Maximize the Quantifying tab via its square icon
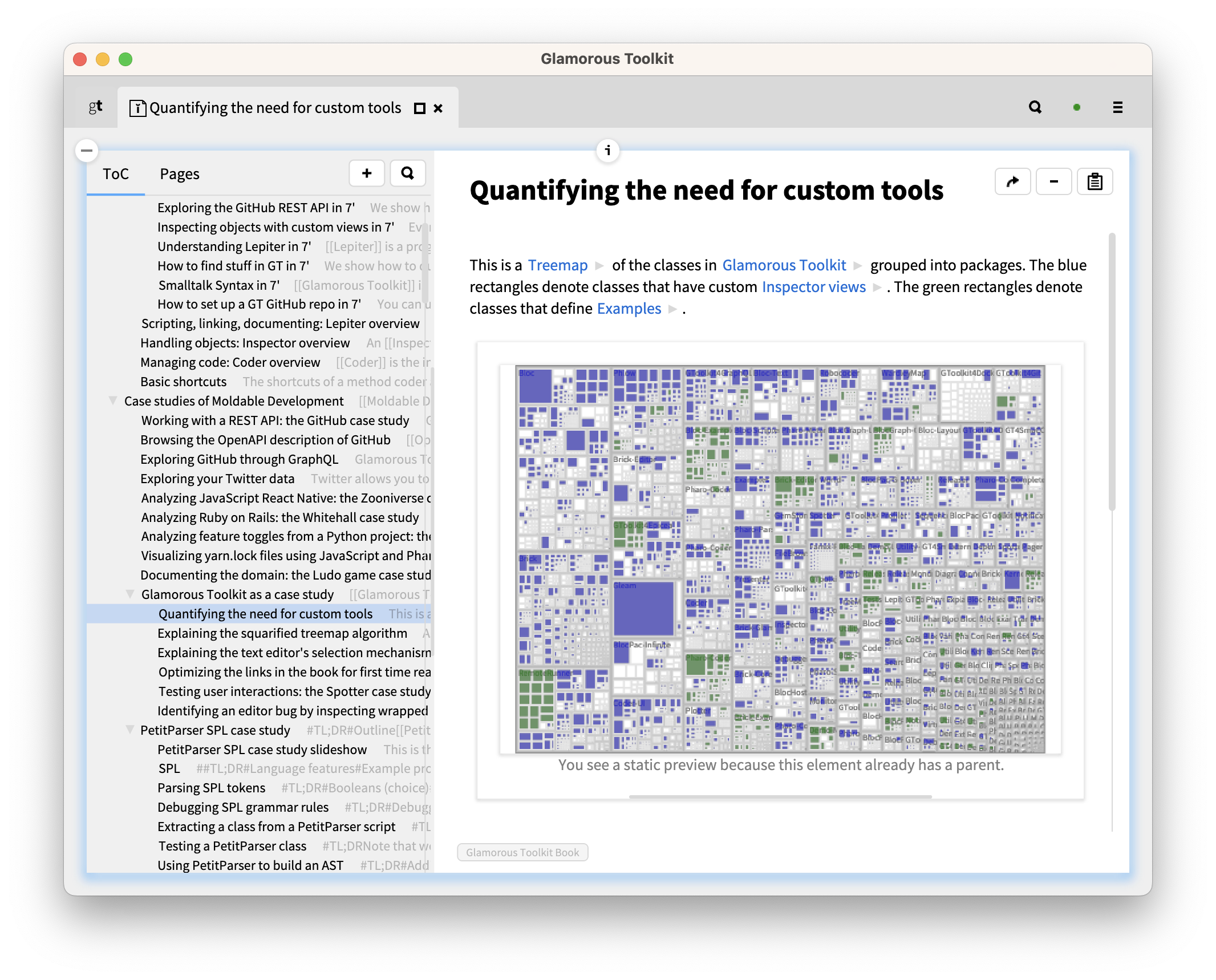Image resolution: width=1216 pixels, height=980 pixels. click(419, 108)
